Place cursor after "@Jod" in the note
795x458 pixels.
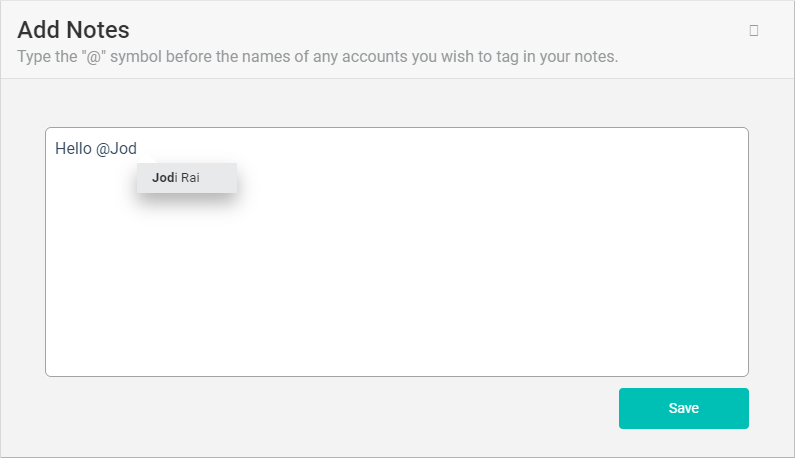pyautogui.click(x=137, y=149)
